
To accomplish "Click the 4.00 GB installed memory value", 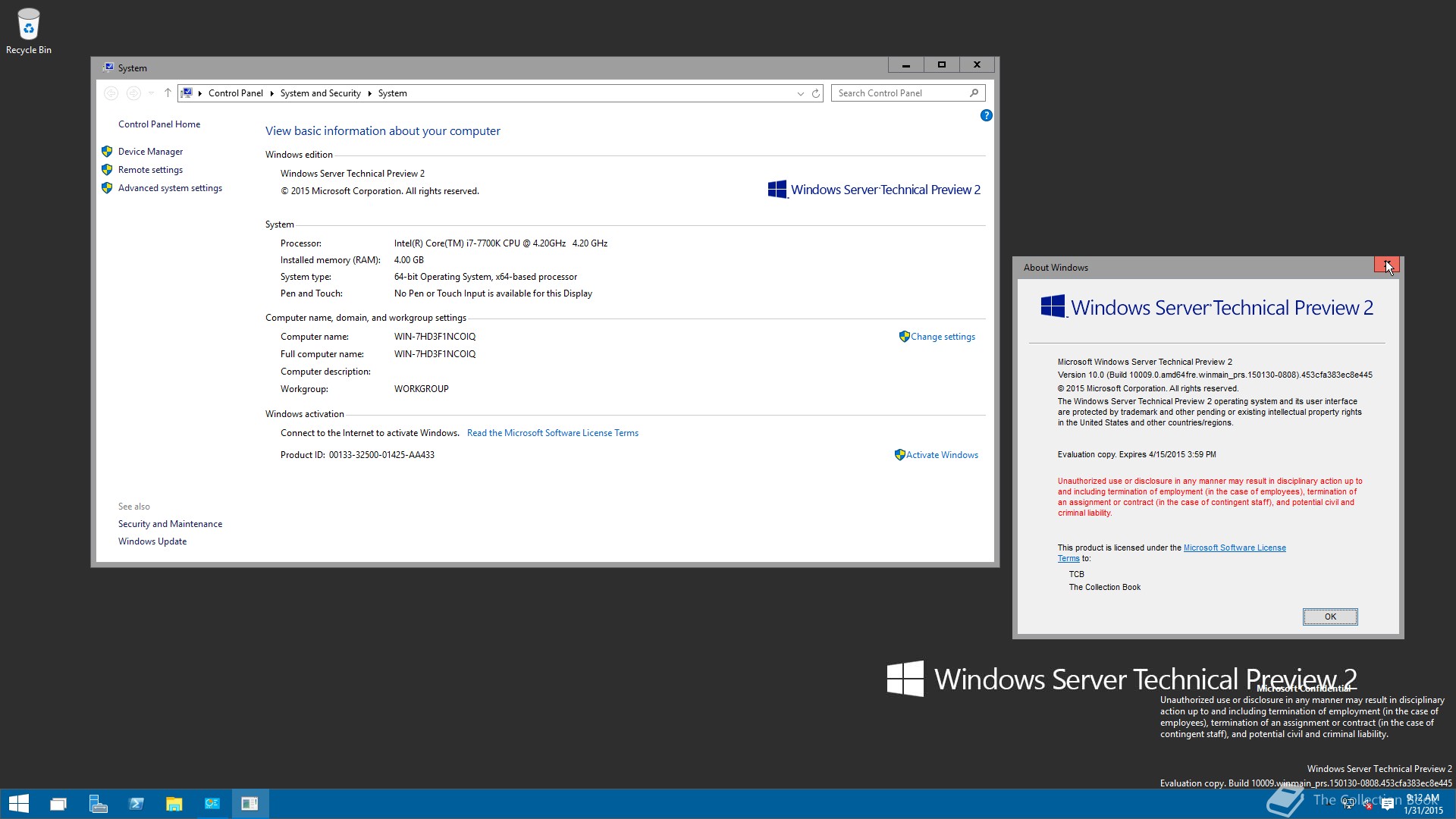I will [x=409, y=260].
